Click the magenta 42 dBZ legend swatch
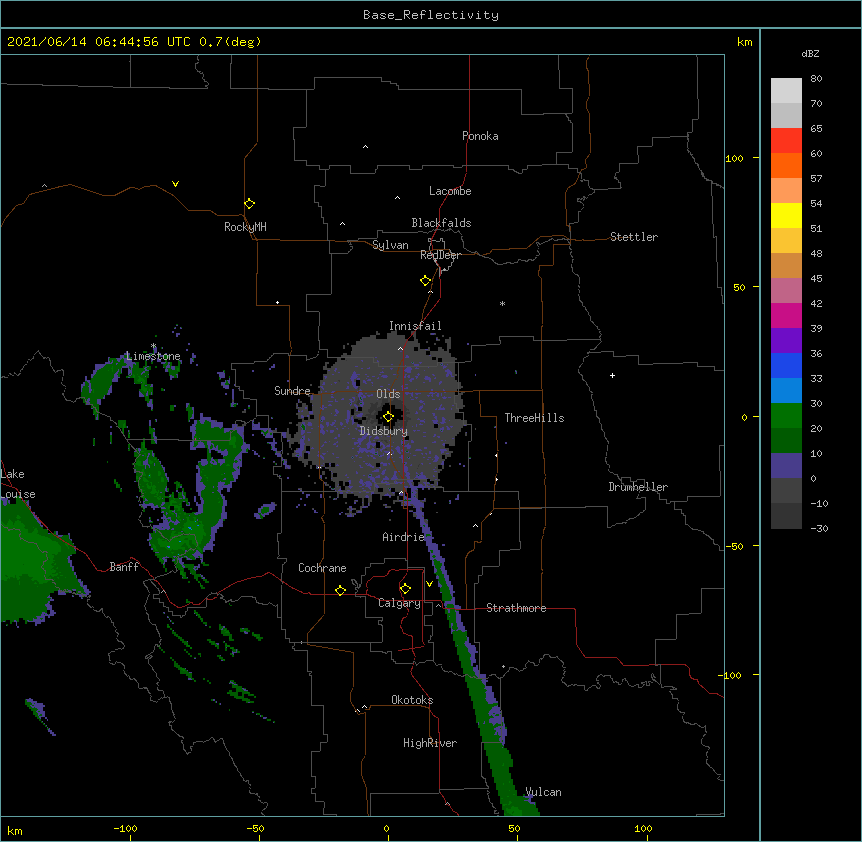862x842 pixels. [786, 315]
